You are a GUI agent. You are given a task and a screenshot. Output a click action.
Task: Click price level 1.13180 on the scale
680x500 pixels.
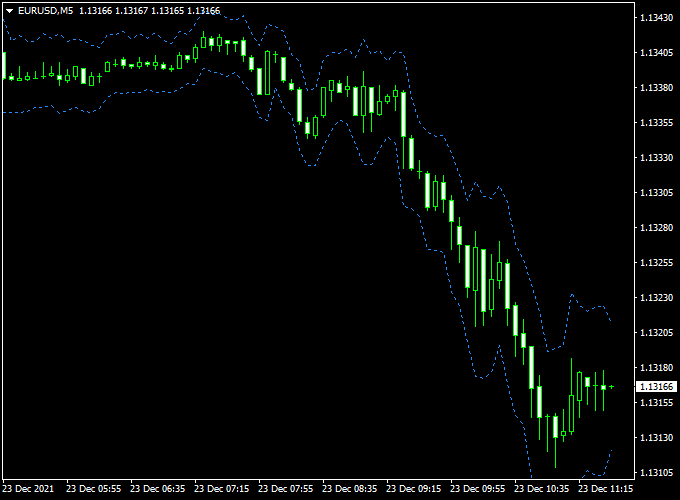click(x=657, y=368)
